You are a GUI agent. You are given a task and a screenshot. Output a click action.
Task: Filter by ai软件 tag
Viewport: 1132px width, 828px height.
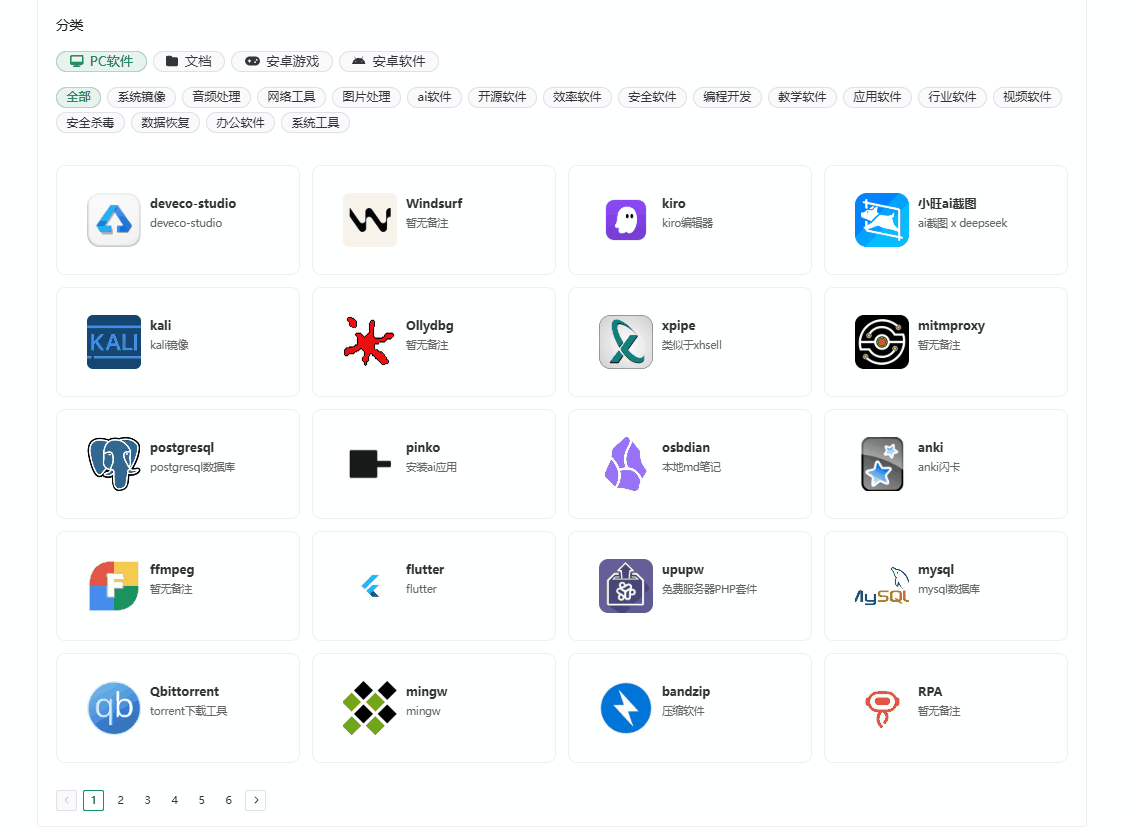pyautogui.click(x=435, y=97)
